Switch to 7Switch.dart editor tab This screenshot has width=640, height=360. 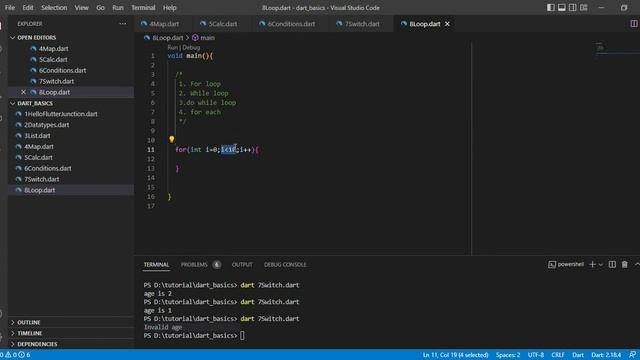[x=362, y=24]
